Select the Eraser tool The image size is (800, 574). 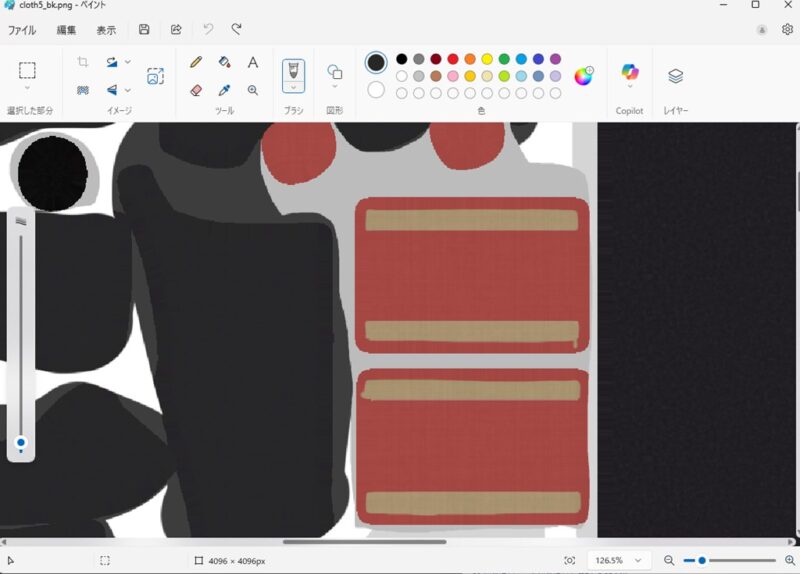click(x=196, y=90)
